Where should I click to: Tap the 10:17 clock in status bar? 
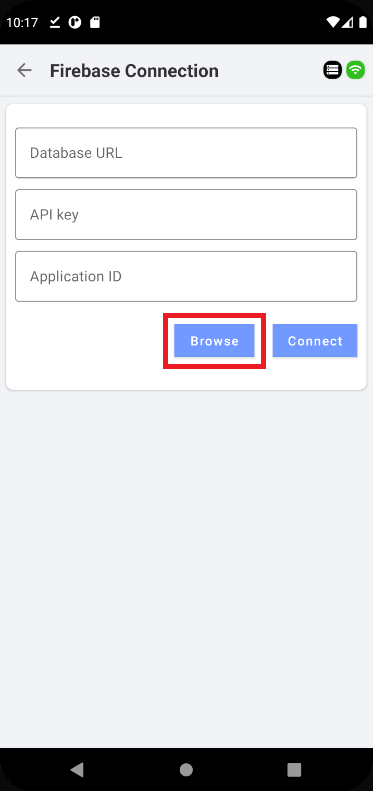tap(22, 23)
